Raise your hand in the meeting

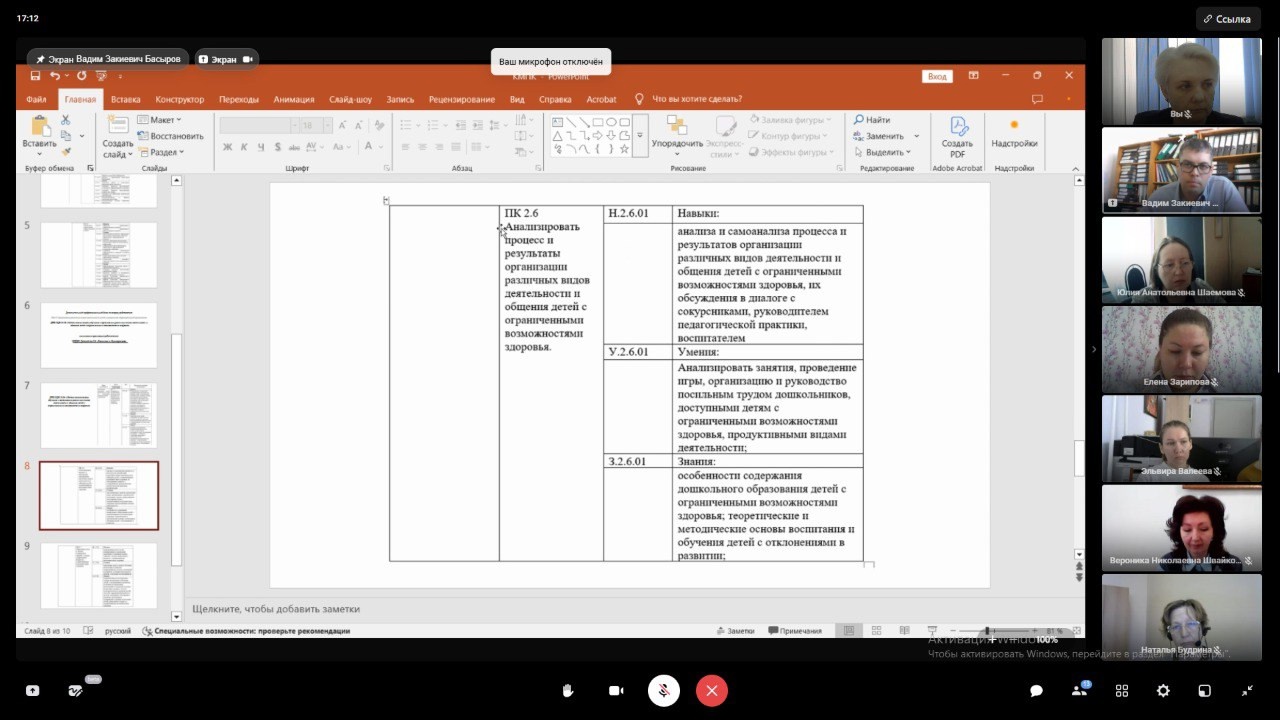(x=568, y=691)
